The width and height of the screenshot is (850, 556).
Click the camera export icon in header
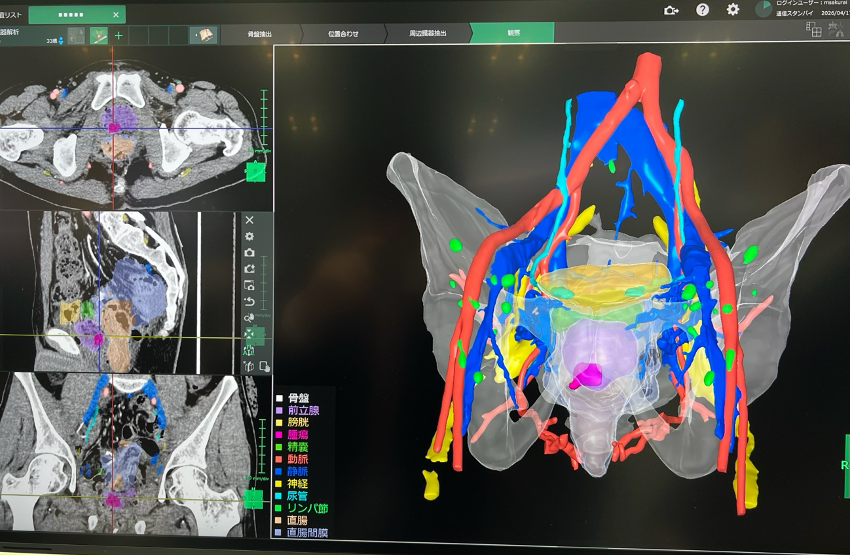click(671, 9)
